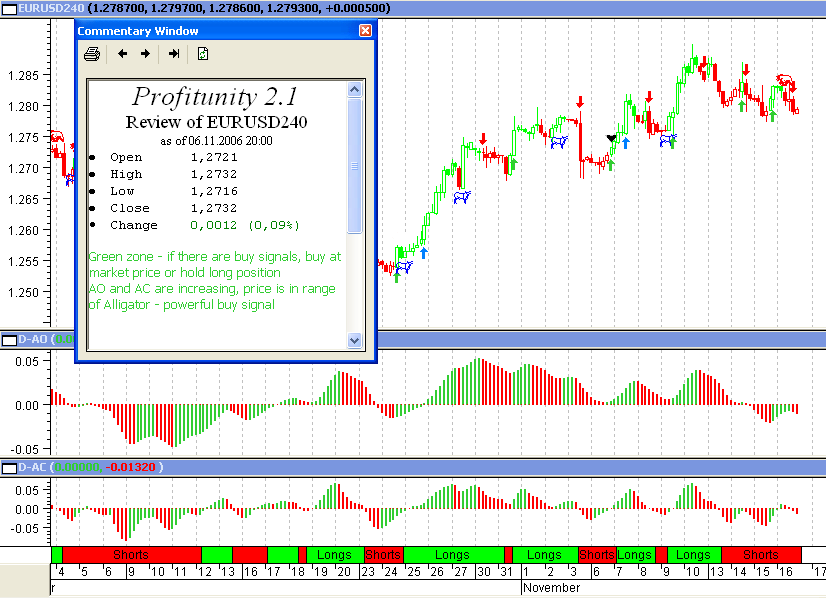Click the commentary vertical scrollbar thumb
The image size is (826, 598).
point(355,165)
